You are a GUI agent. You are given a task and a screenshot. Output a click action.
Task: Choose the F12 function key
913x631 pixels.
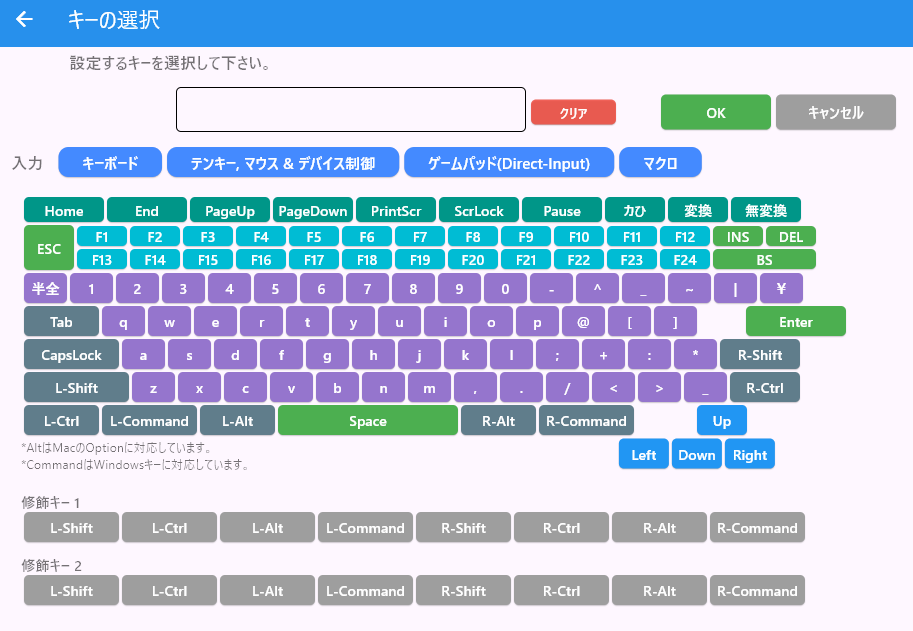pos(685,237)
